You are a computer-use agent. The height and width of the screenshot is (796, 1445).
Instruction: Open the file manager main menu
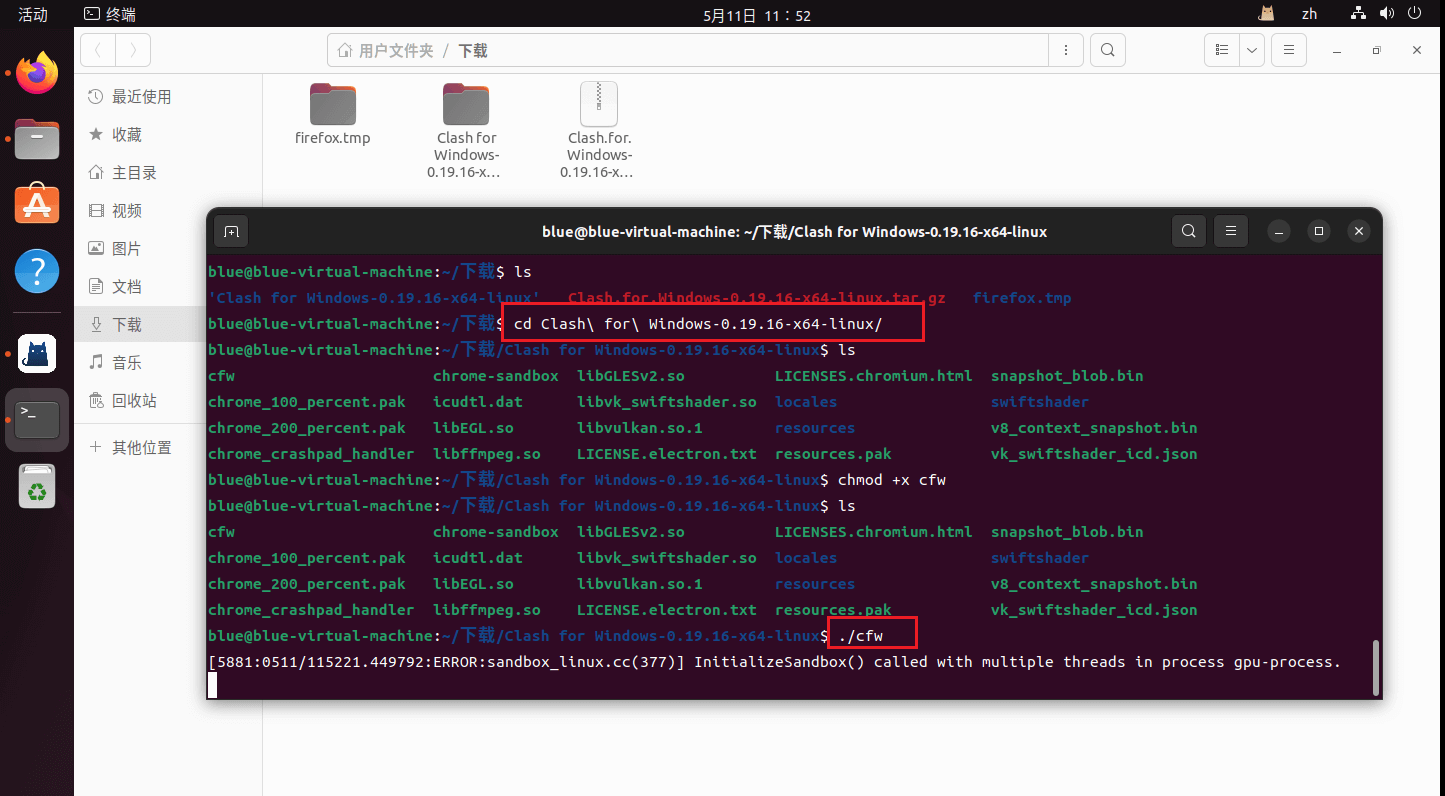tap(1289, 50)
